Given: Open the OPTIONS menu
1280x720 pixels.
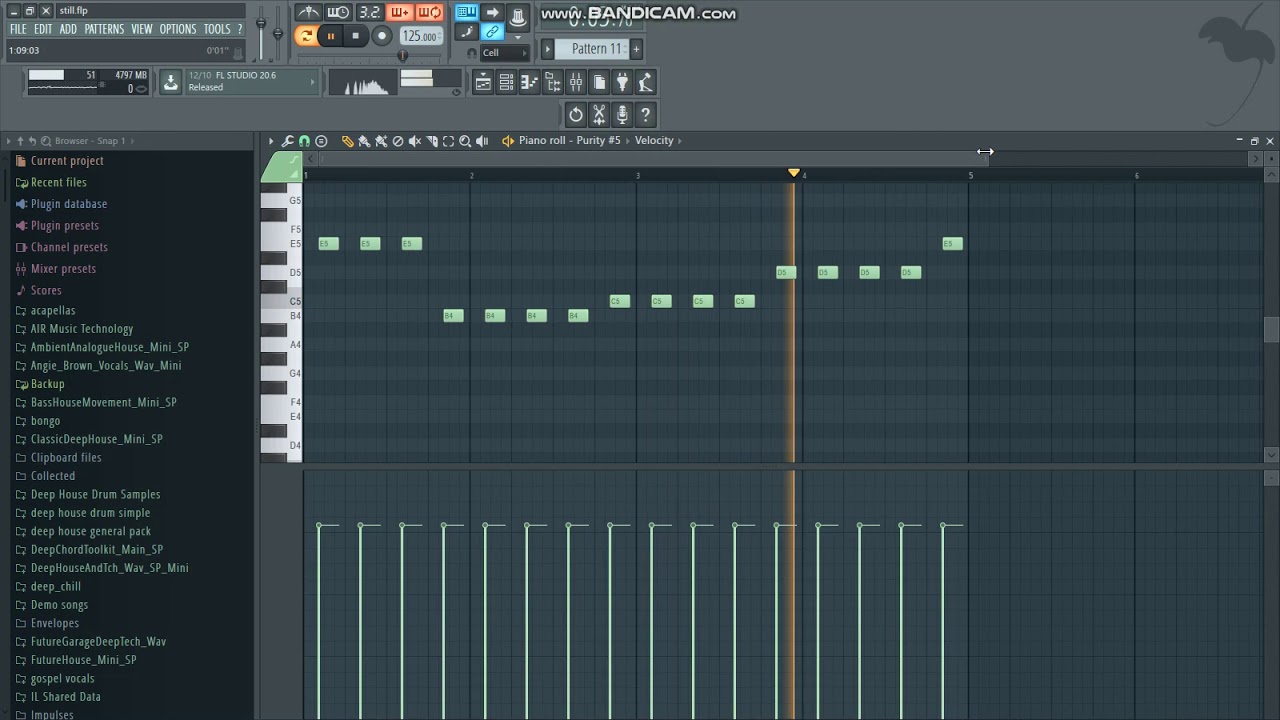Looking at the screenshot, I should coord(178,29).
